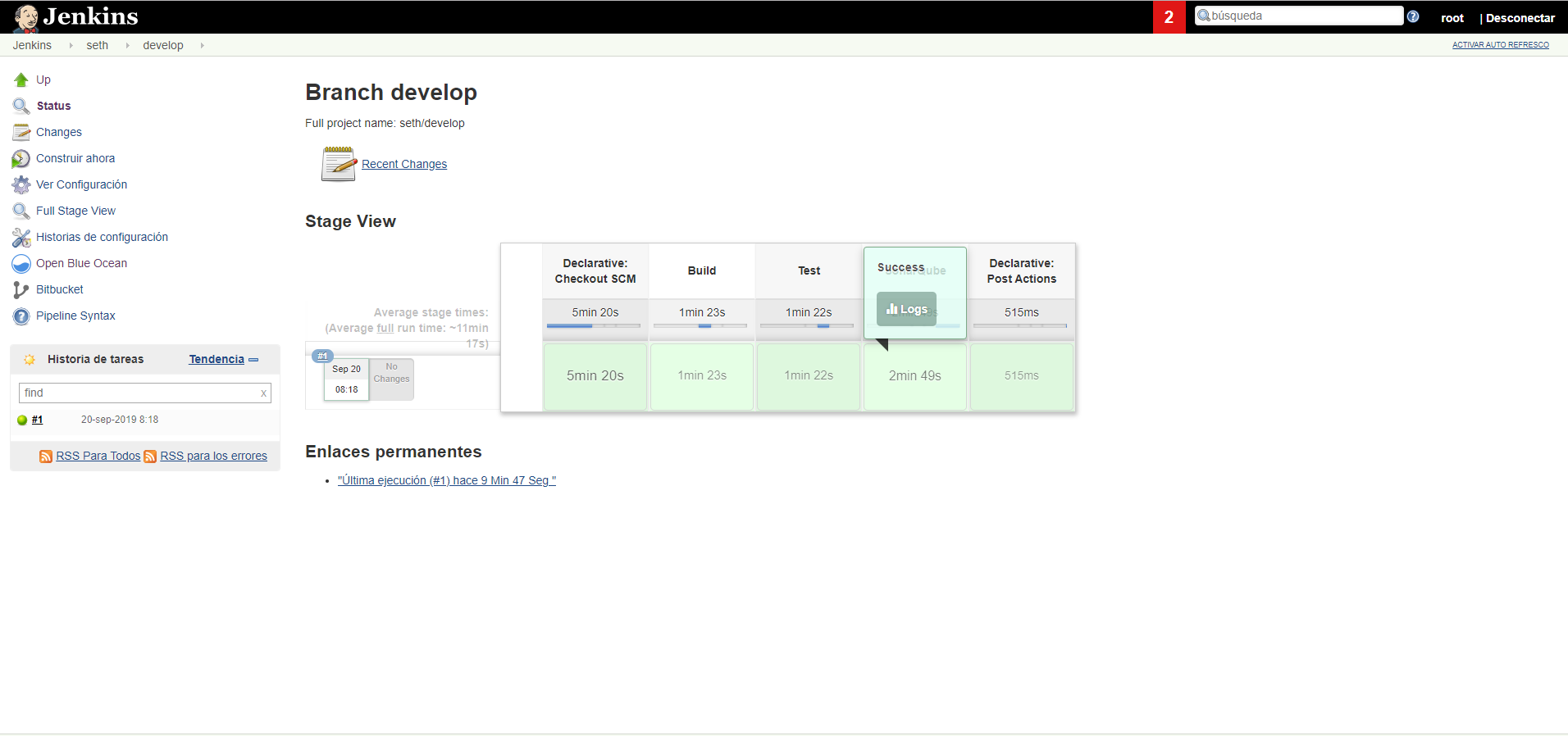Expand the seth breadcrumb arrow
Screen dimensions: 1568x736
127,45
